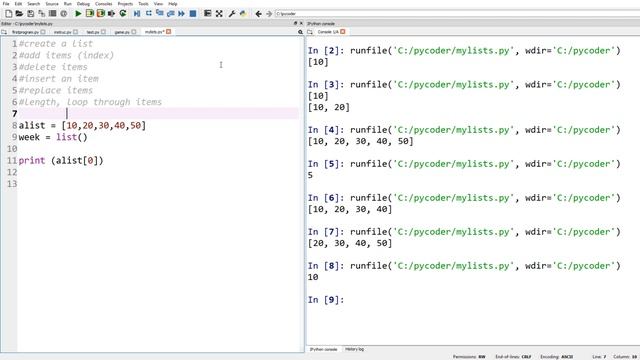640x360 pixels.
Task: Open the Help menu
Action: coord(173,4)
